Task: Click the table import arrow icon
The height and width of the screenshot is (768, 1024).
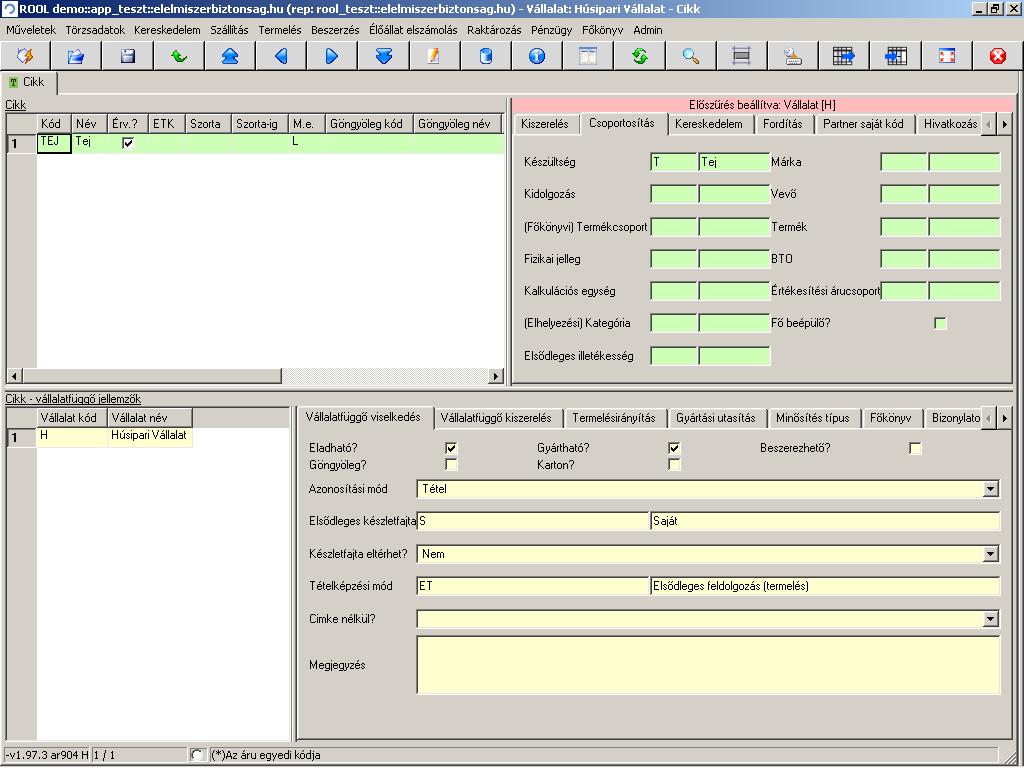Action: pyautogui.click(x=895, y=56)
